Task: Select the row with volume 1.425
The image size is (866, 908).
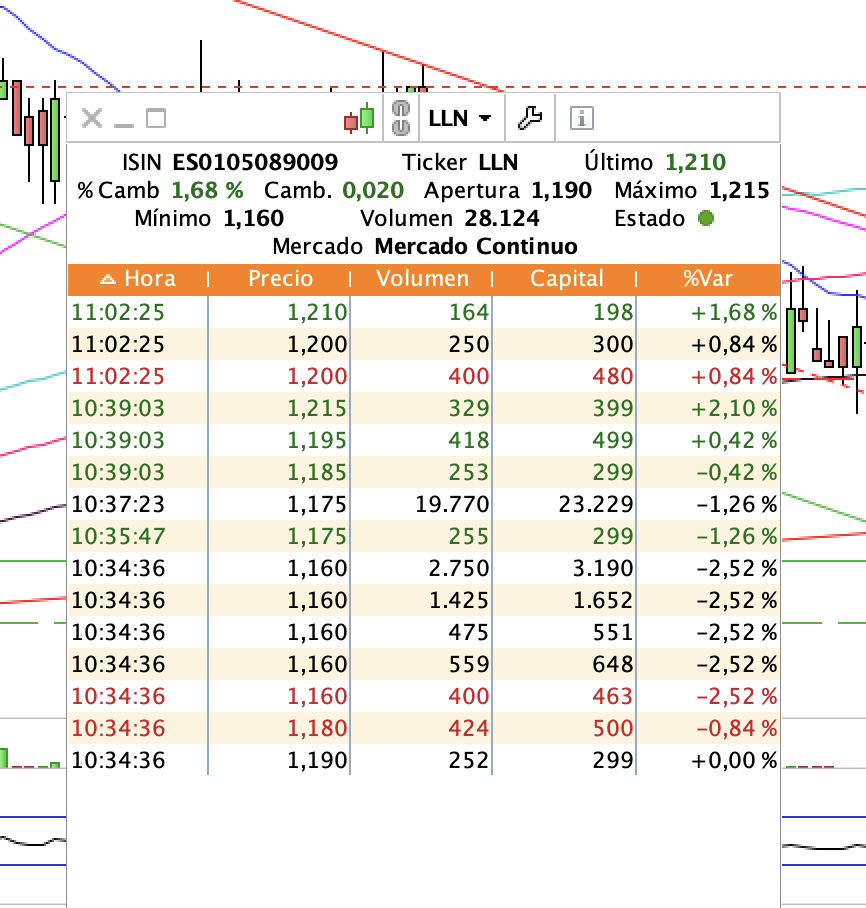Action: tap(423, 600)
